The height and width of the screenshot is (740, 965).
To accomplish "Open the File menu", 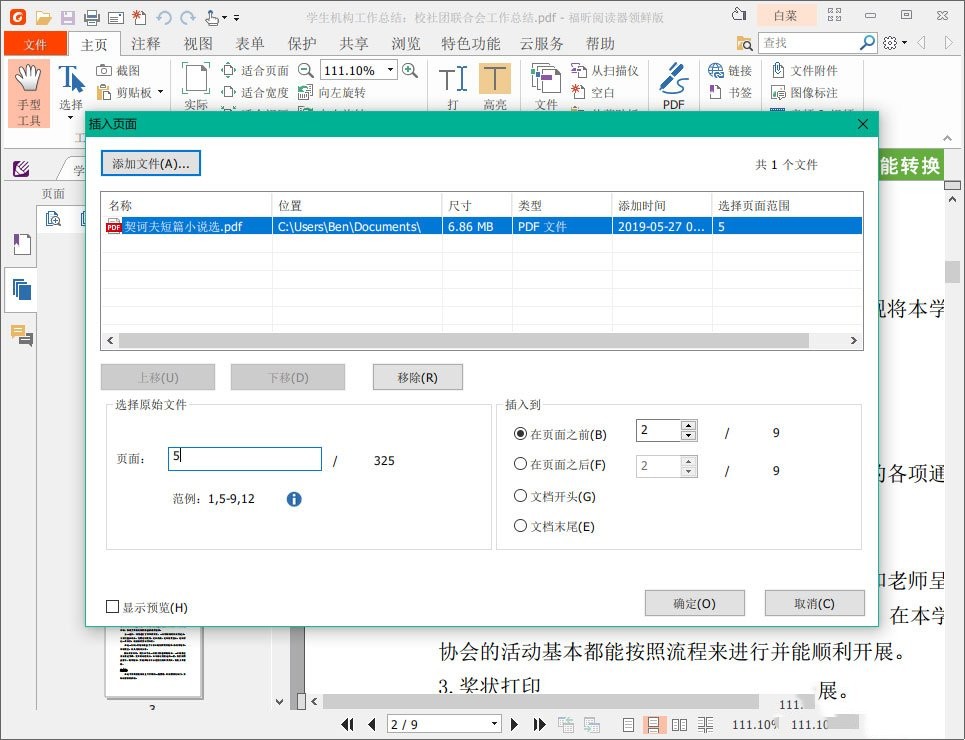I will (x=36, y=44).
